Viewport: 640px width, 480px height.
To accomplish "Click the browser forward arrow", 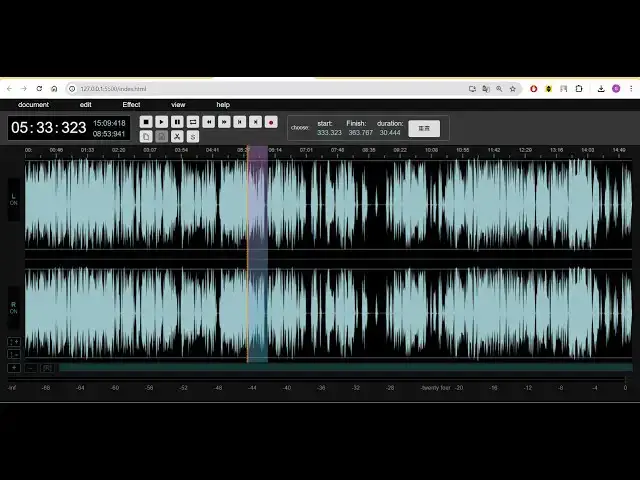I will point(24,89).
